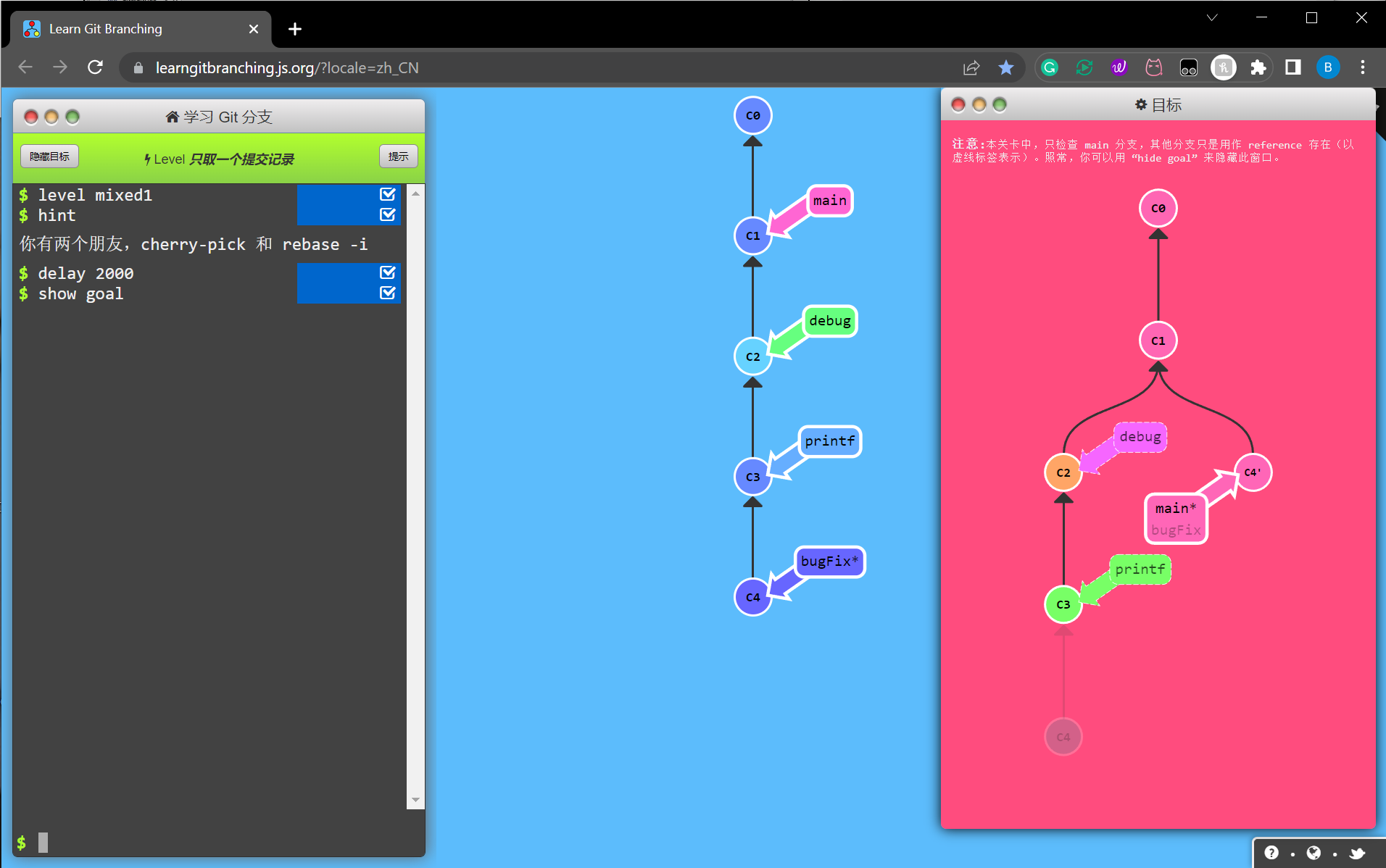Click terminal scrollbar up arrow
This screenshot has width=1386, height=868.
[415, 193]
